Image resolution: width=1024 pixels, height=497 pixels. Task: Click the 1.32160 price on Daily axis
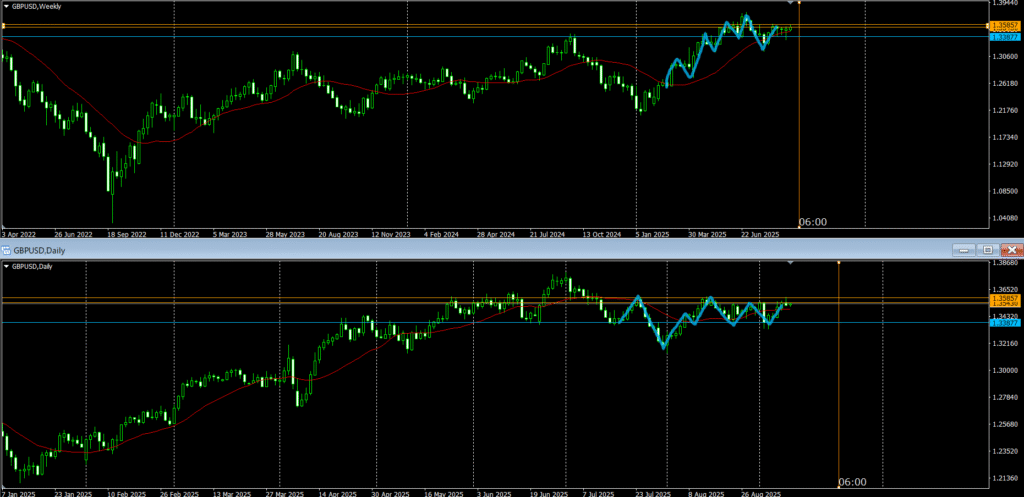[x=1004, y=344]
